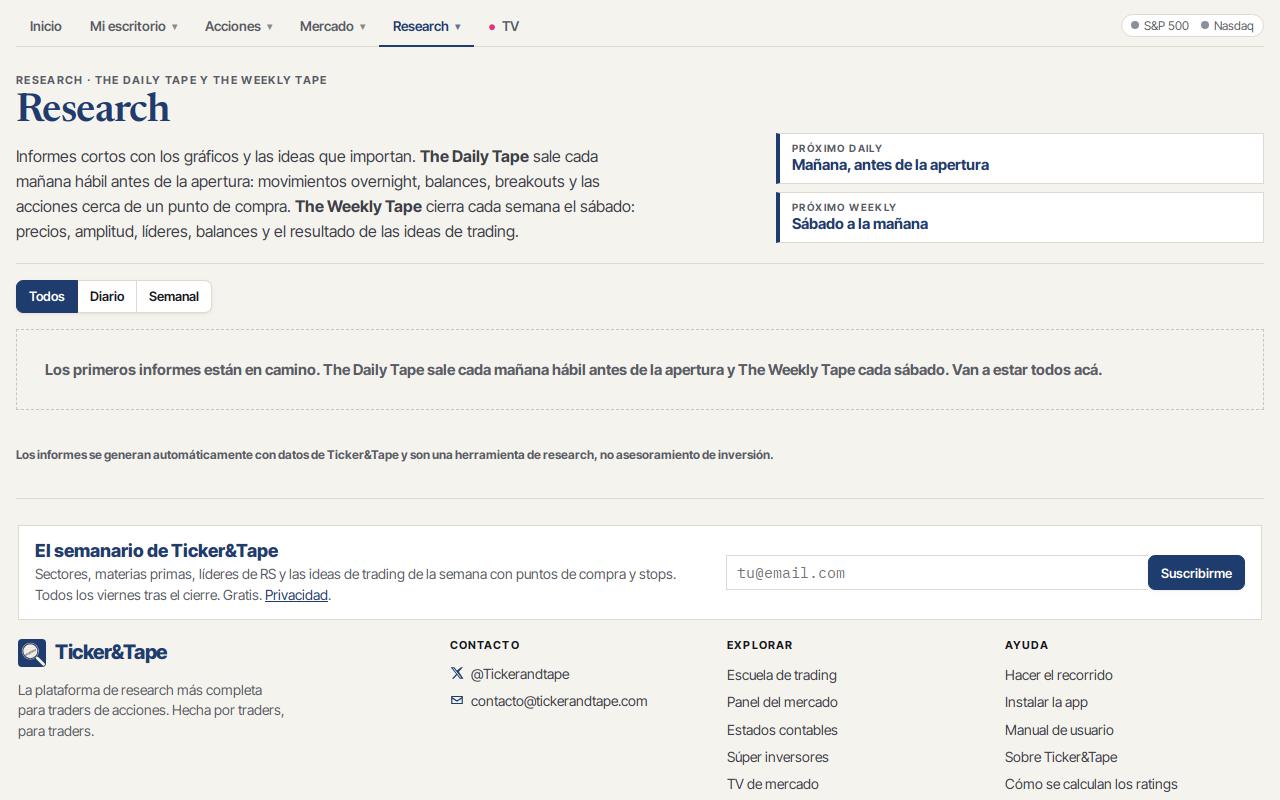Expand the Acciones dropdown arrow

pos(269,27)
